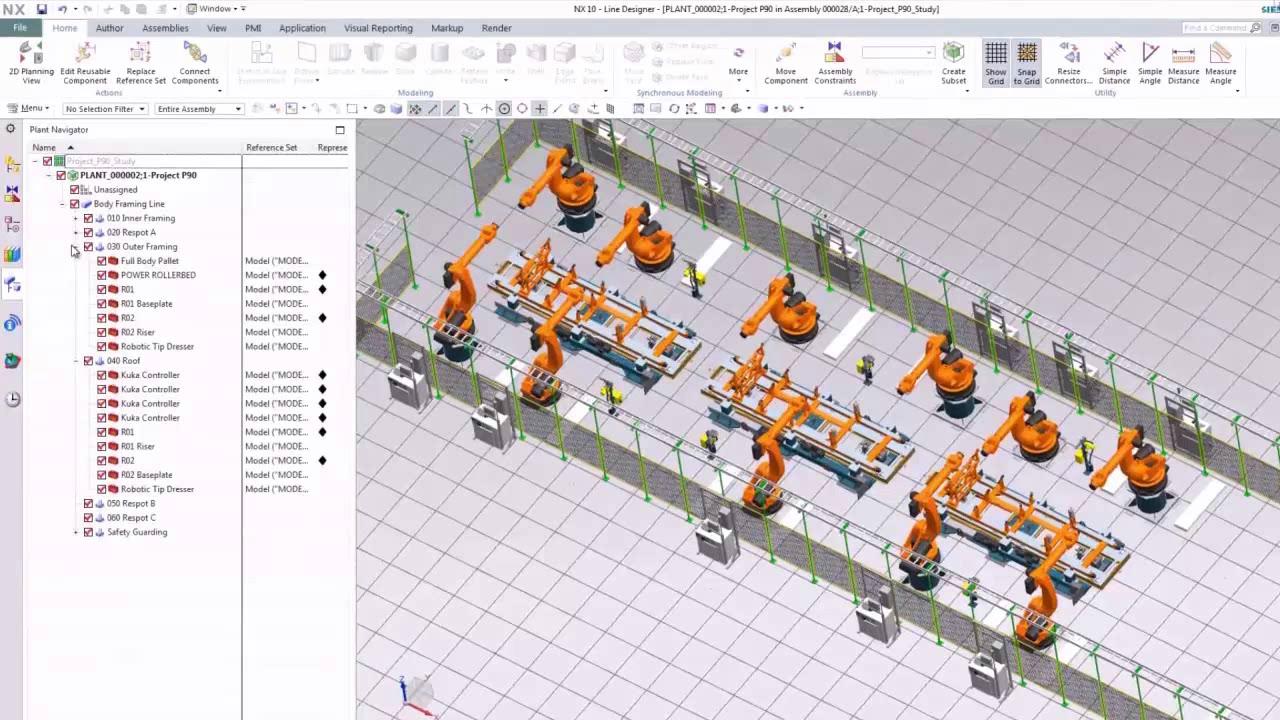
Task: Uncheck the POWER ROLLERBED checkbox
Action: [x=101, y=275]
